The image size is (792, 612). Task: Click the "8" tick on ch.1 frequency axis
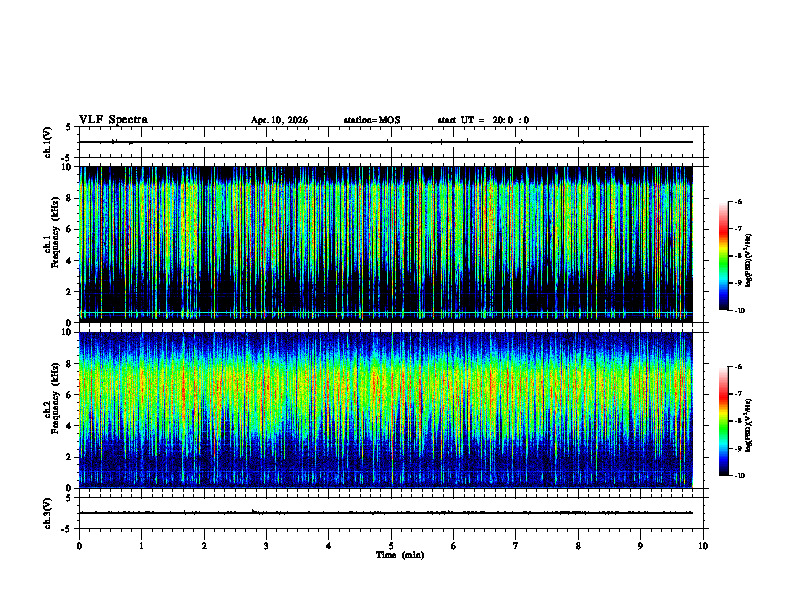[69, 198]
